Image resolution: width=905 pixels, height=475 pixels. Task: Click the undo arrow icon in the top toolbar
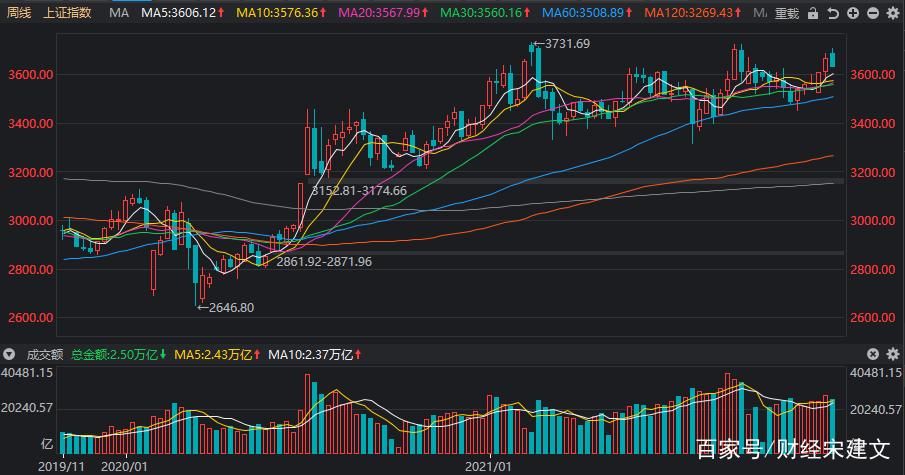pos(834,13)
